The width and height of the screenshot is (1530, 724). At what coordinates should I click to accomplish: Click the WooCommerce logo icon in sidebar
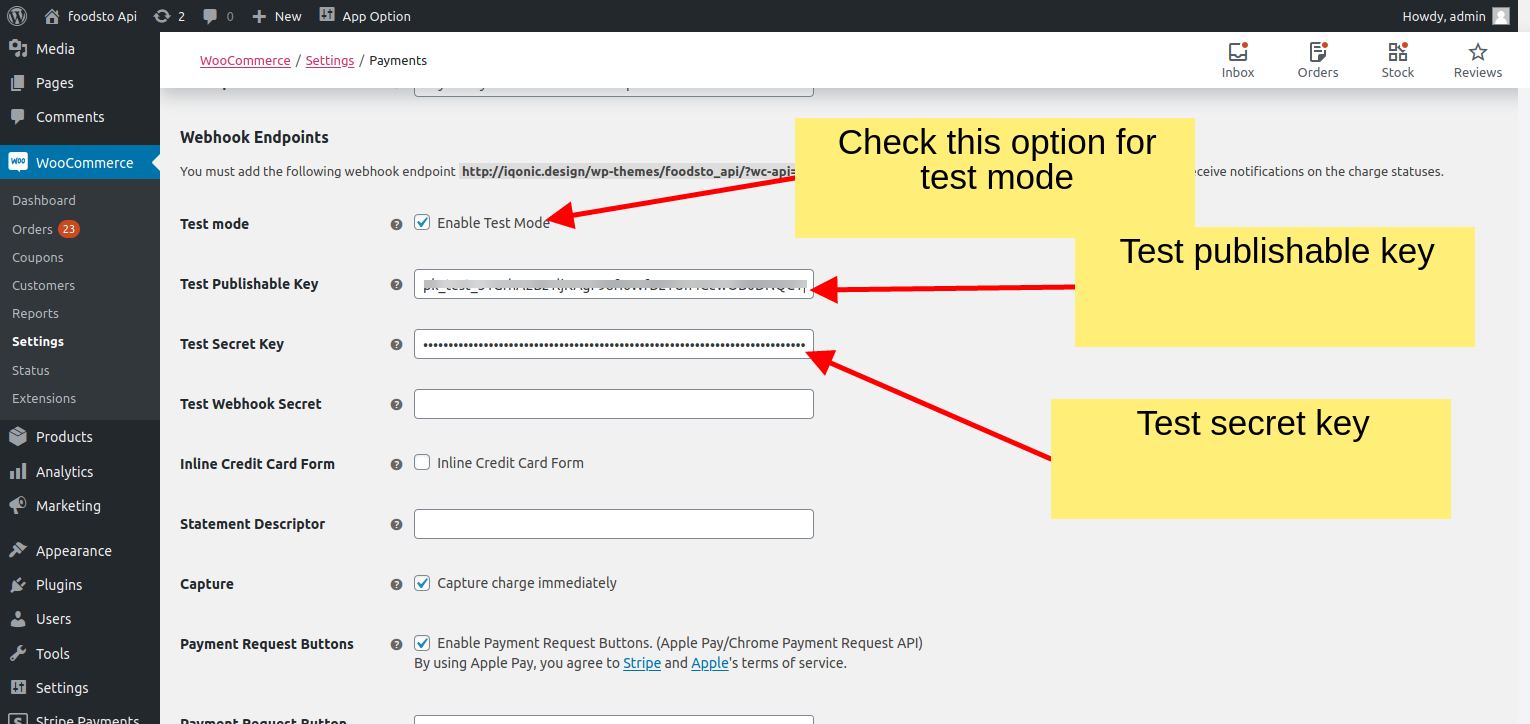[18, 162]
